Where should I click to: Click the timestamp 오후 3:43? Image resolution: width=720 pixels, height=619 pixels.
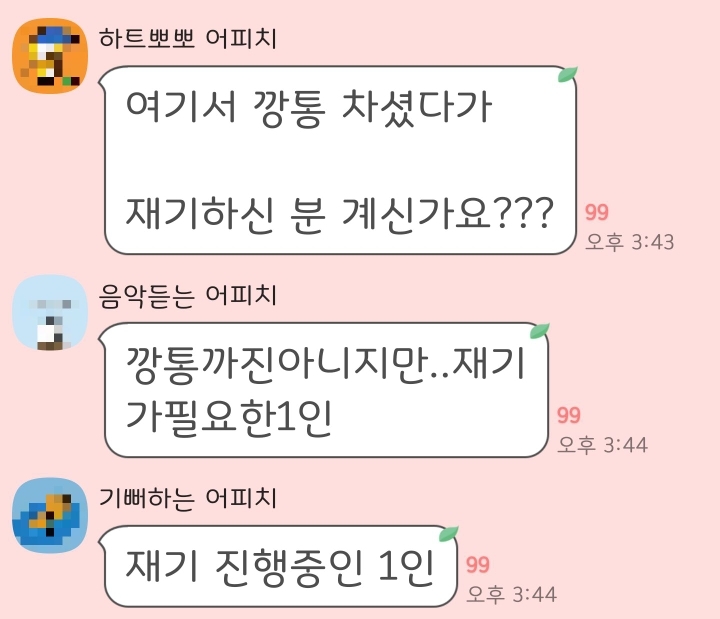pyautogui.click(x=629, y=242)
